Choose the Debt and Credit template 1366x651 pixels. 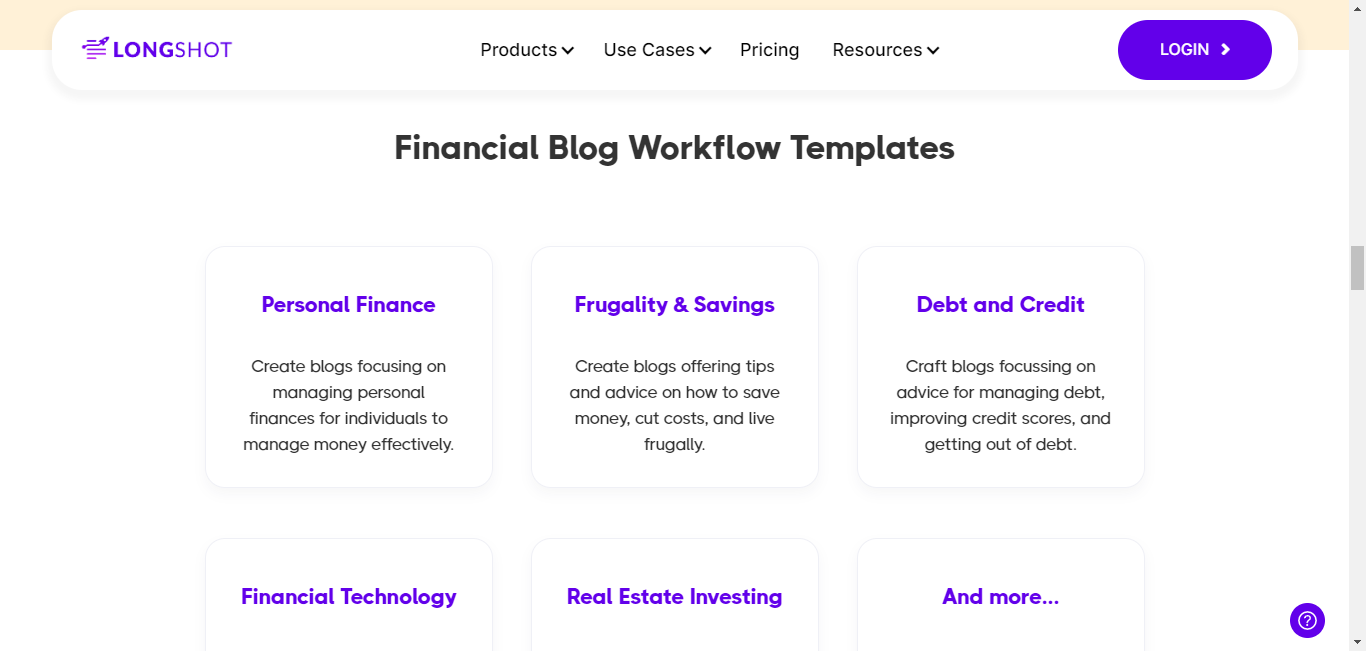1001,367
